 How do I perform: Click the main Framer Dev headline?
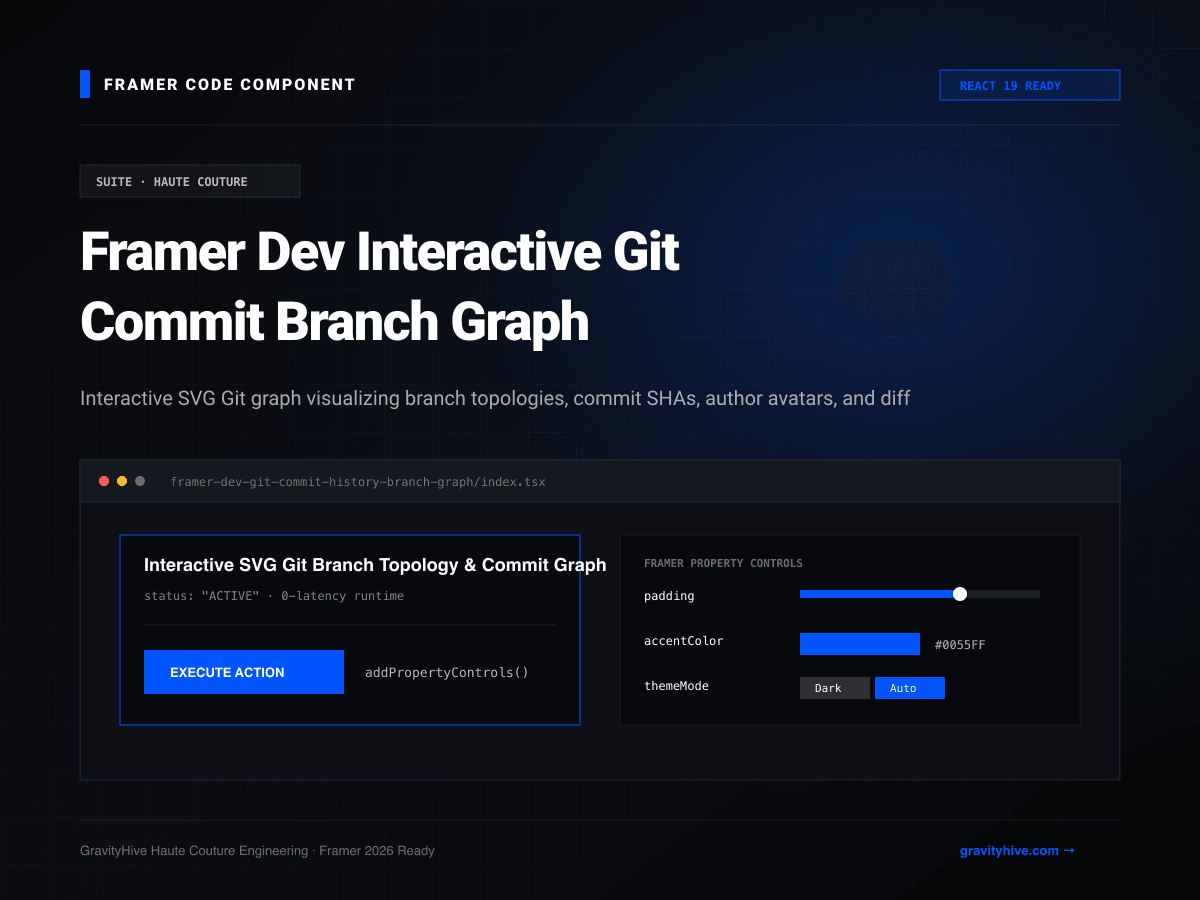pyautogui.click(x=380, y=286)
